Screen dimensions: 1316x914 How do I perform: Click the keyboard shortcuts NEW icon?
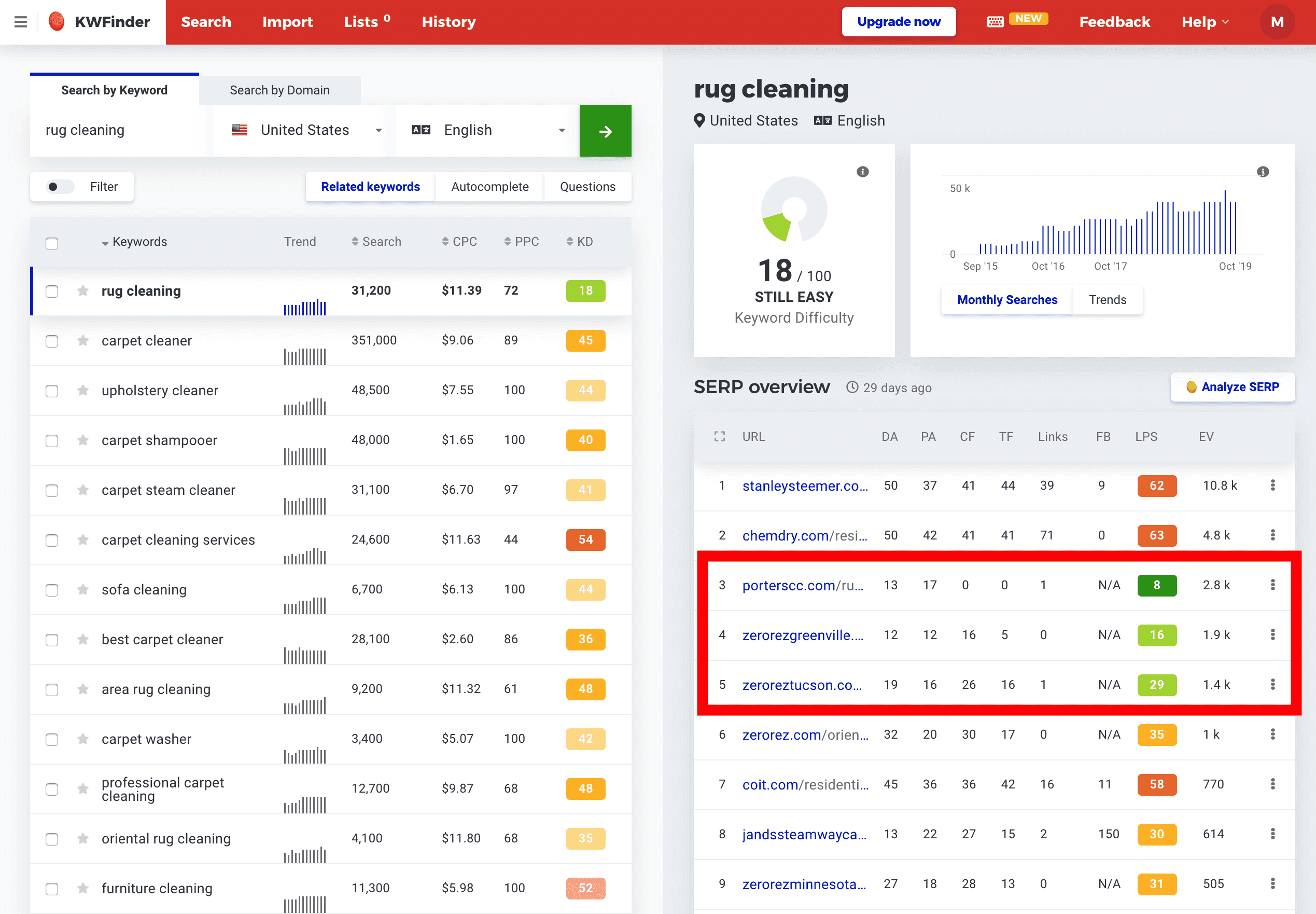996,22
